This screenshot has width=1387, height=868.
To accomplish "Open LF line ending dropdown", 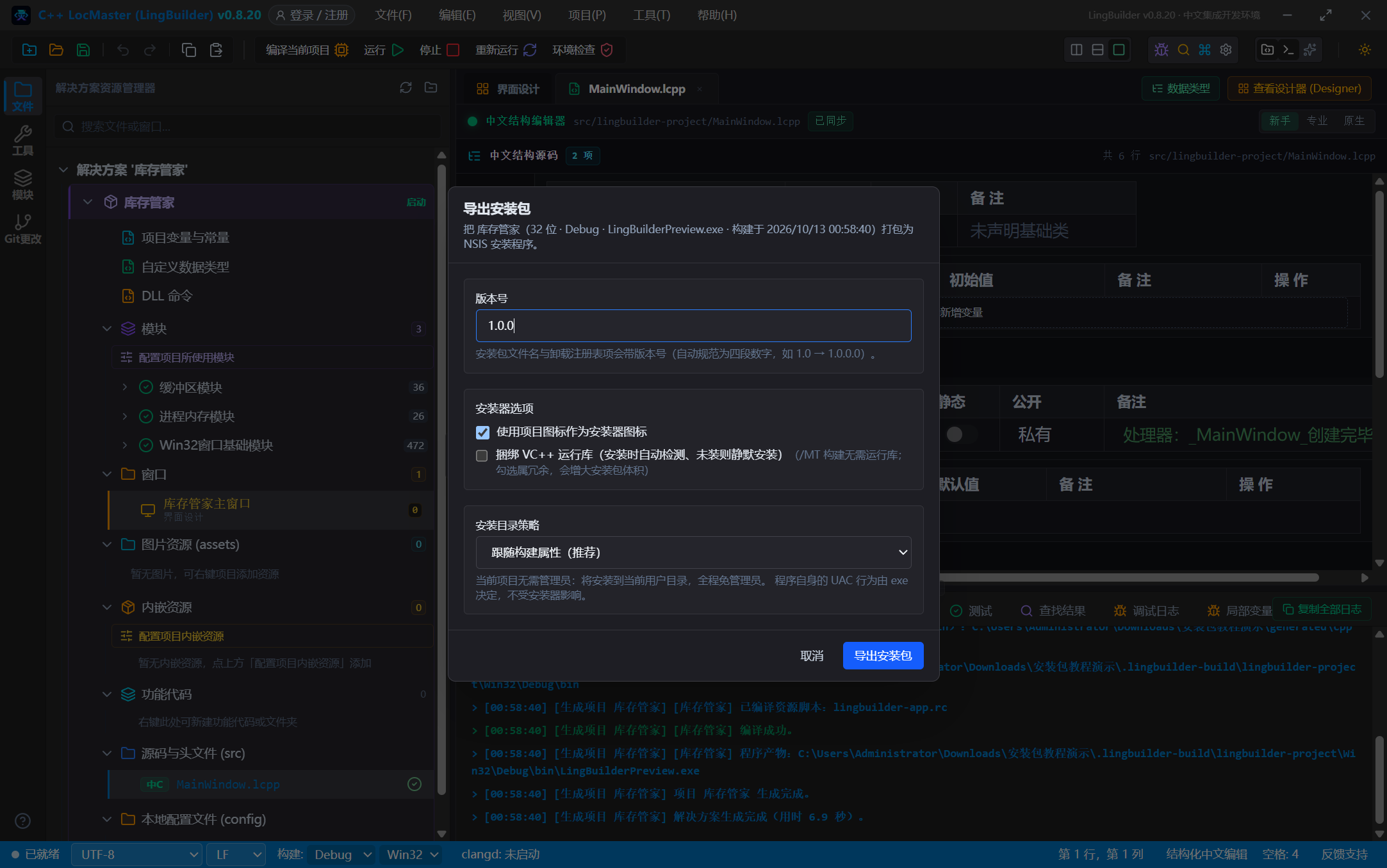I will [x=236, y=855].
